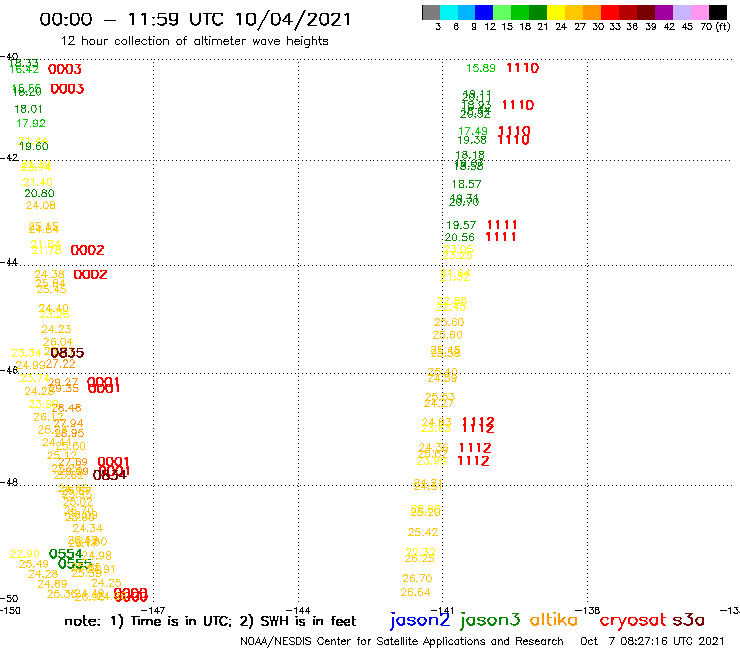
Task: Click the latitude axis label -44
Action: tap(9, 262)
